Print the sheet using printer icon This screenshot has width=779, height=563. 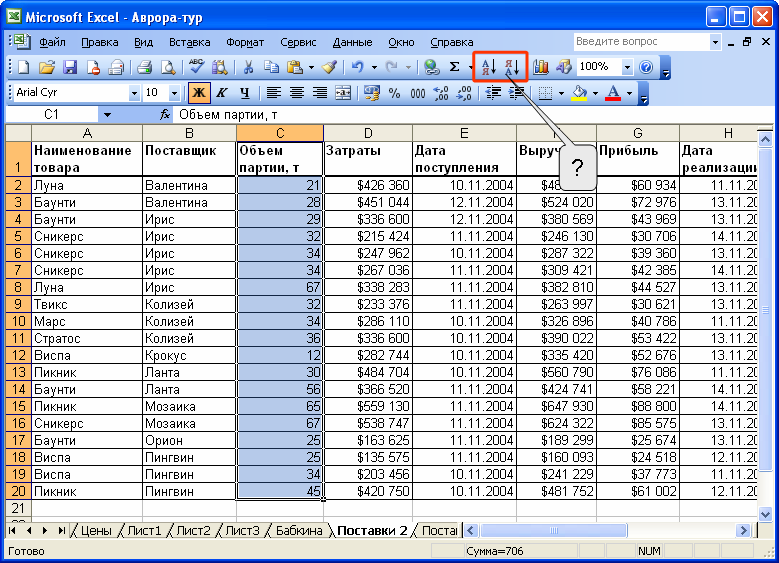(144, 67)
